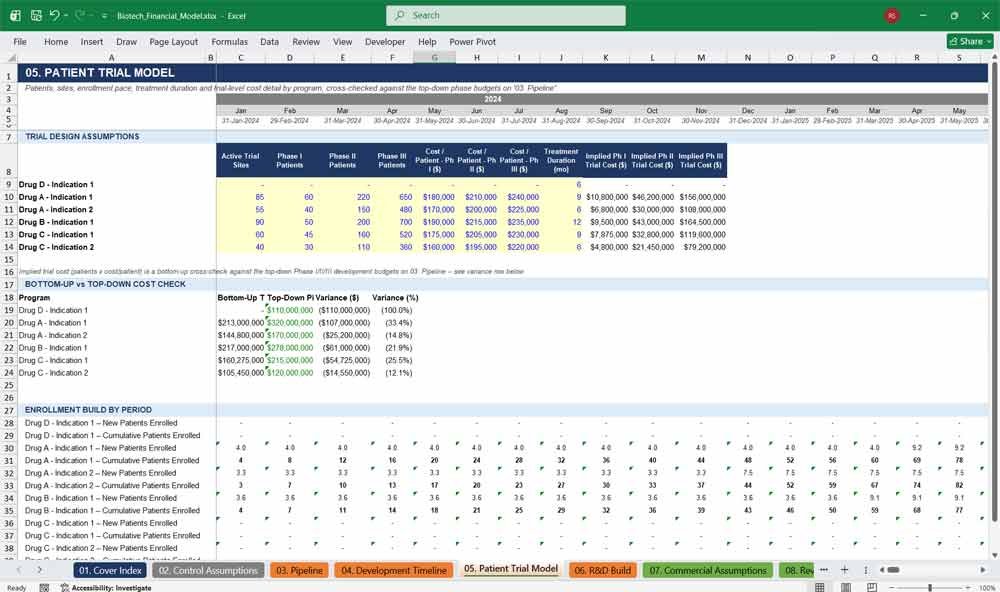Select the $190,000 cost cell for Drug B
1000x592 pixels.
tap(434, 222)
